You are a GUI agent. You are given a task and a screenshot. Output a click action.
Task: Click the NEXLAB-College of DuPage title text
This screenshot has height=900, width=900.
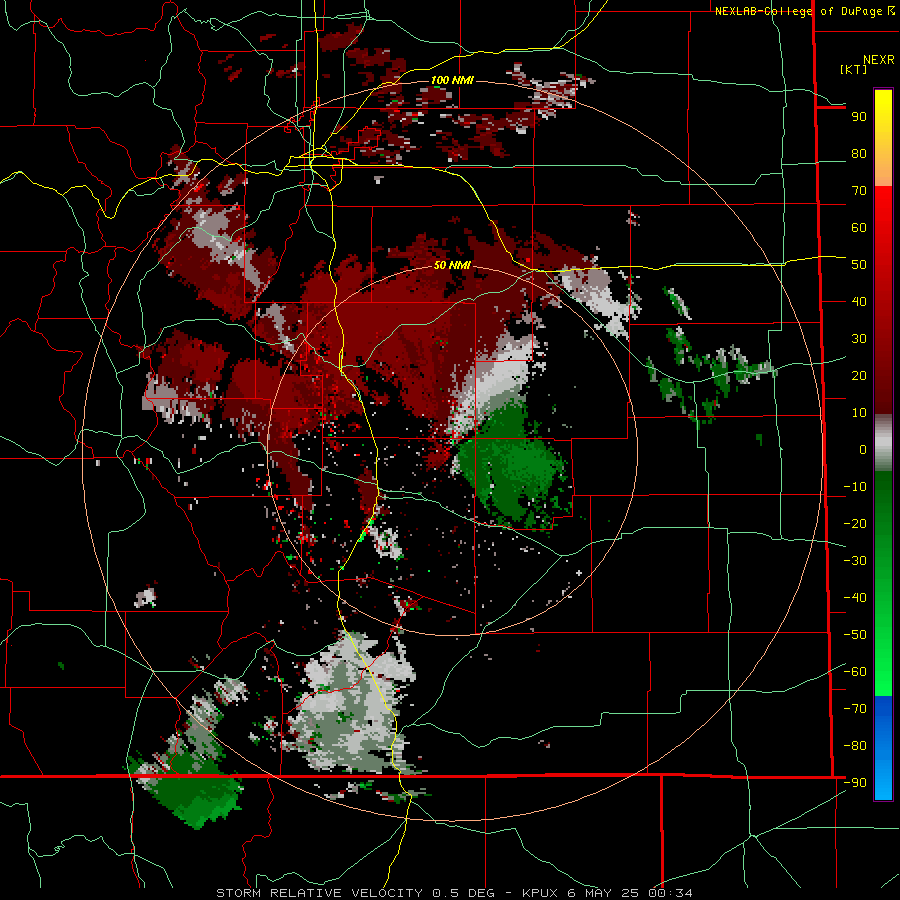pos(804,11)
